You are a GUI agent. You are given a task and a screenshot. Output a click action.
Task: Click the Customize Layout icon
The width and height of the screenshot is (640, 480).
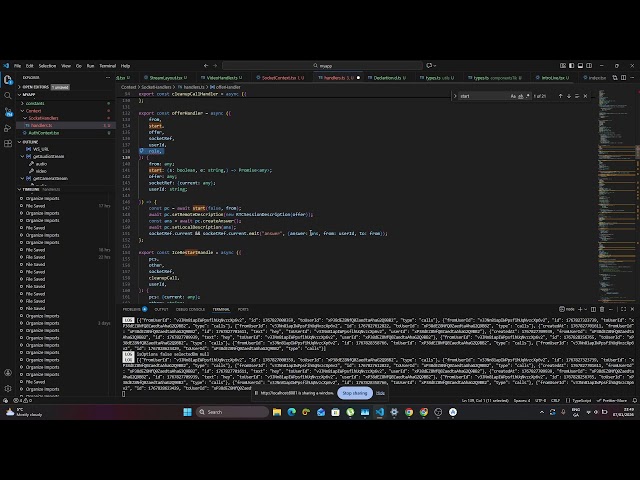point(563,65)
